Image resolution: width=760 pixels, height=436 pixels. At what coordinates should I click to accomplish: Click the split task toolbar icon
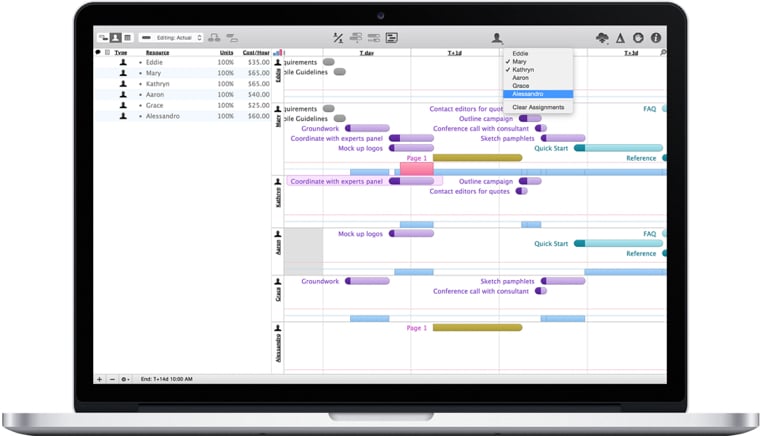(232, 37)
